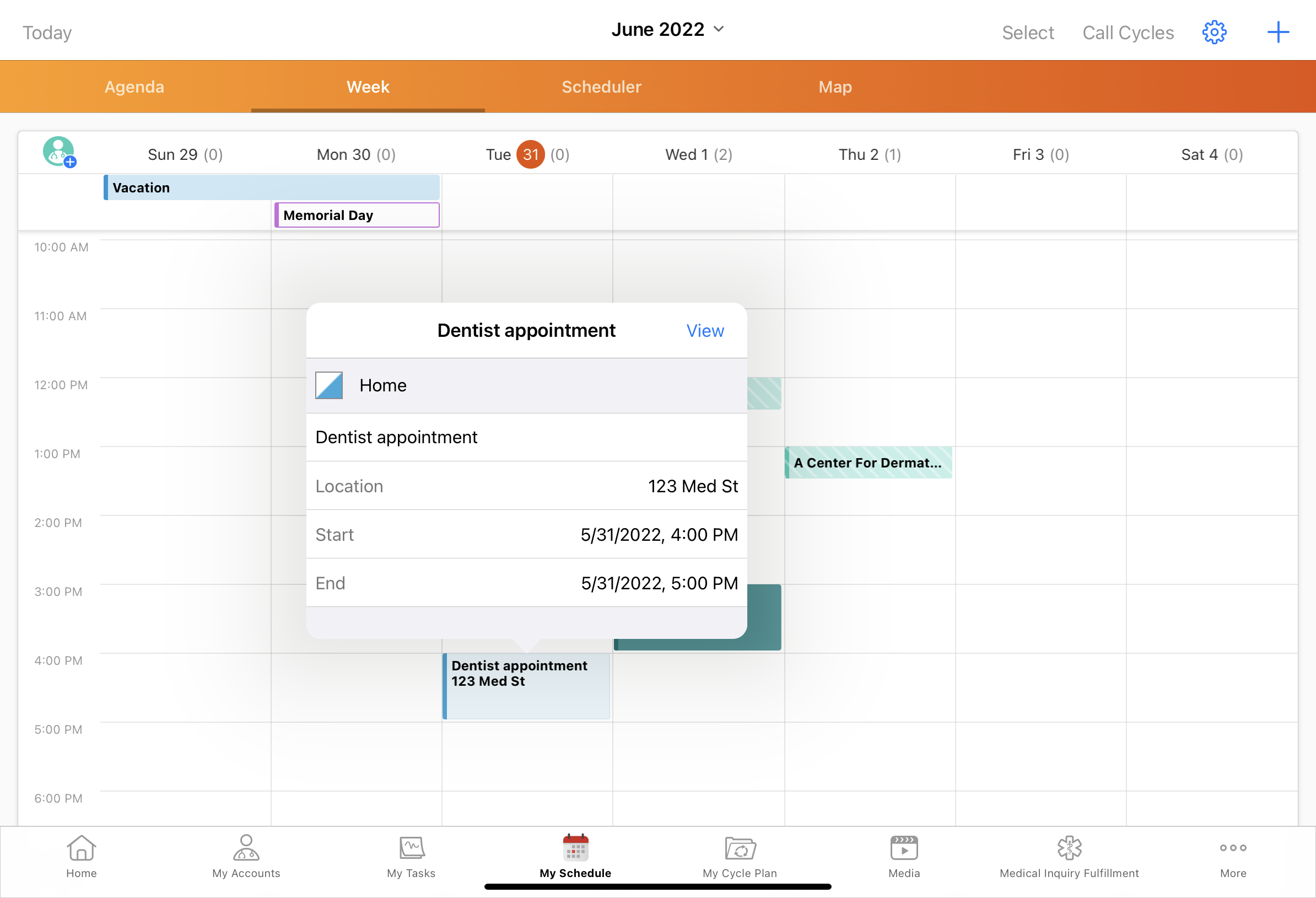Click the Home calendar color swatch
The image size is (1316, 898).
[x=329, y=385]
